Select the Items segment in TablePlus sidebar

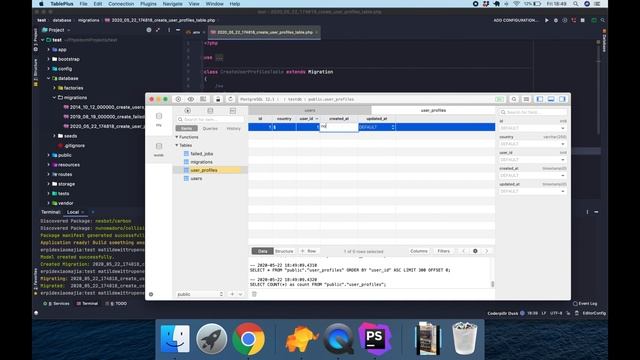click(187, 128)
